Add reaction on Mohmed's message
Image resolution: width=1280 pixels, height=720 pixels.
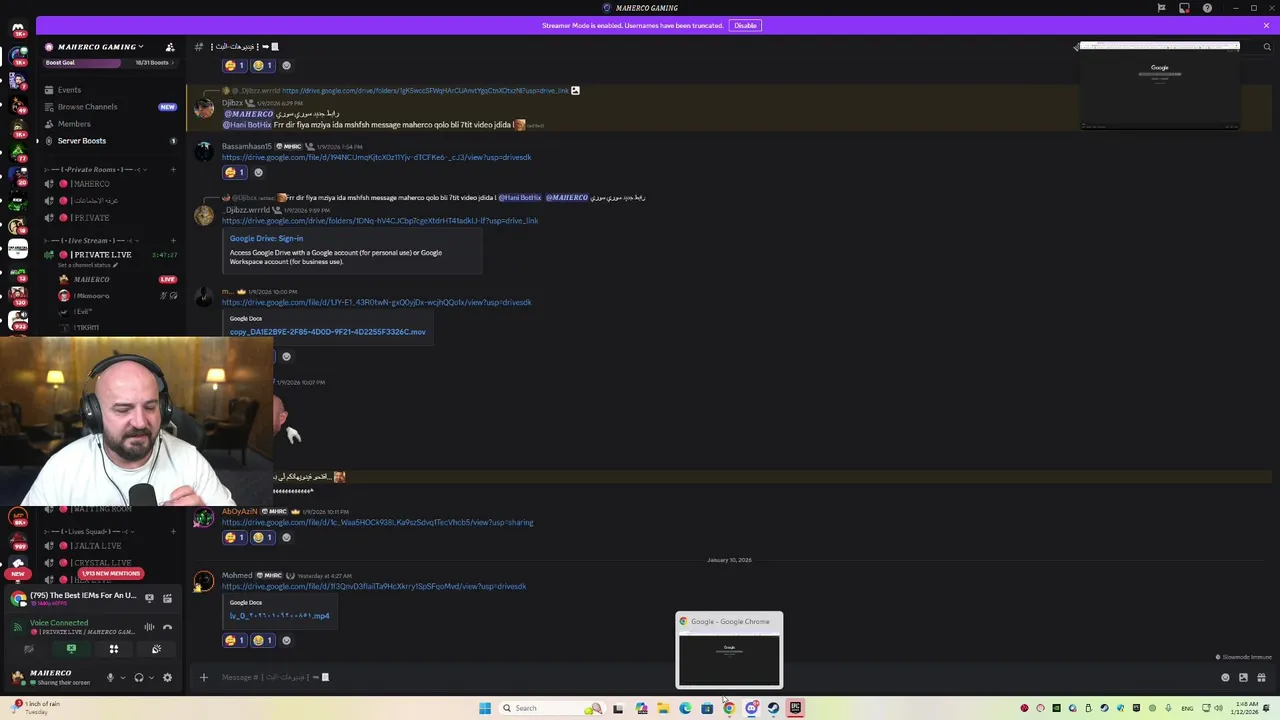tap(286, 640)
